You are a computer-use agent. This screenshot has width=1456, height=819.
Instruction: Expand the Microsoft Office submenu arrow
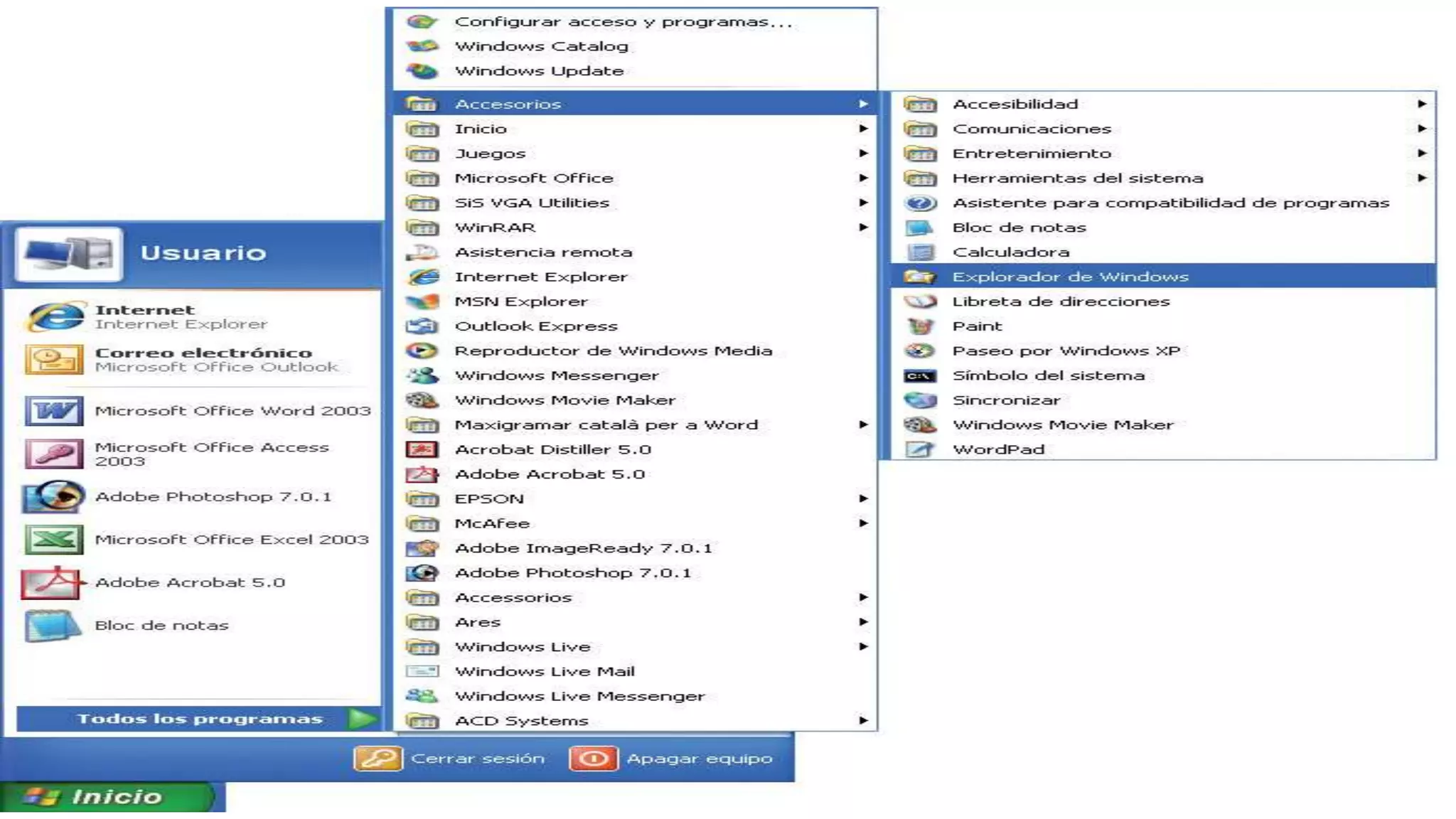coord(863,178)
